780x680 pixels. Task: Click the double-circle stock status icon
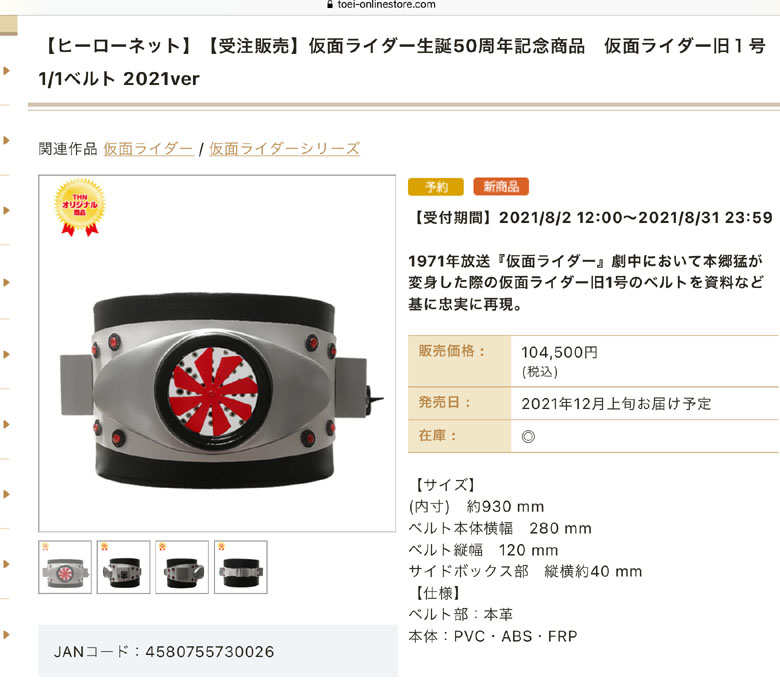pos(528,437)
